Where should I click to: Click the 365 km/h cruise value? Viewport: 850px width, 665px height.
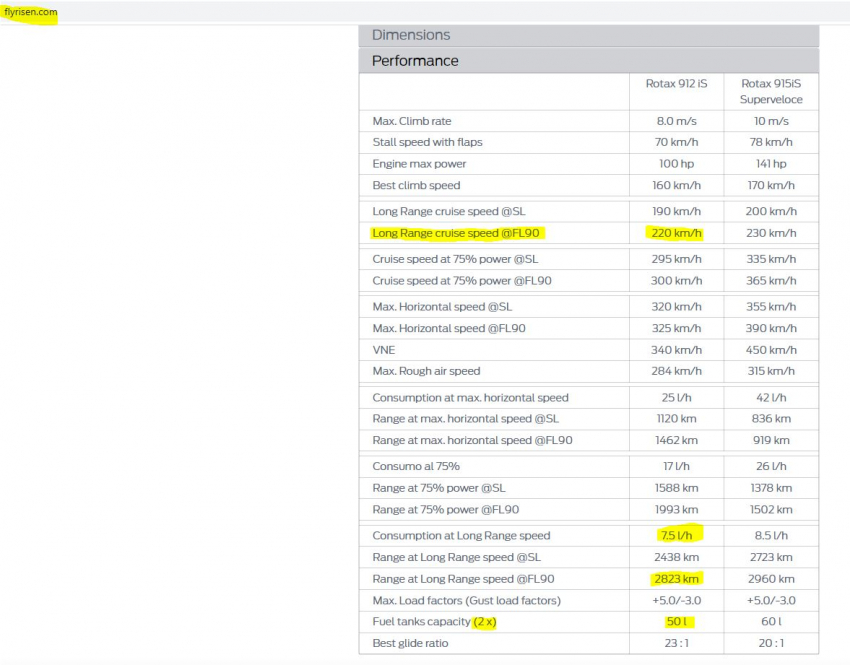click(x=771, y=281)
